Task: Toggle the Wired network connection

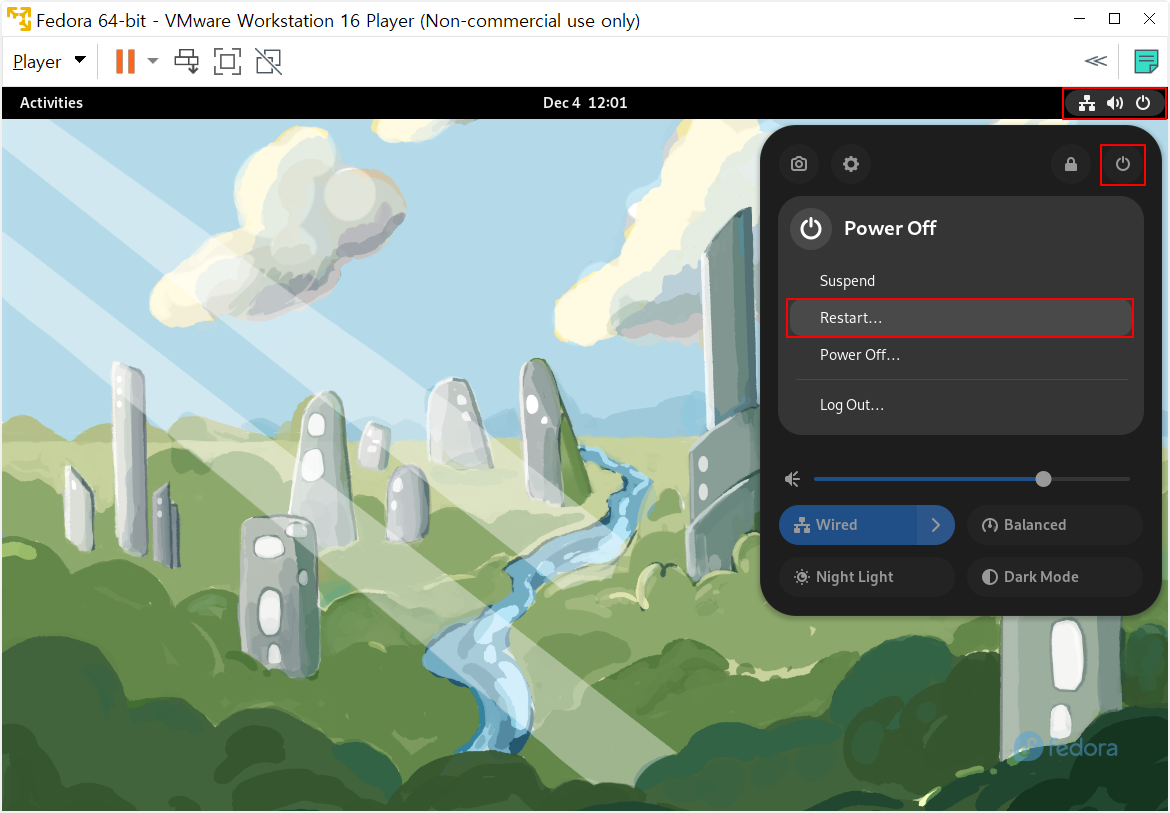Action: pos(848,525)
